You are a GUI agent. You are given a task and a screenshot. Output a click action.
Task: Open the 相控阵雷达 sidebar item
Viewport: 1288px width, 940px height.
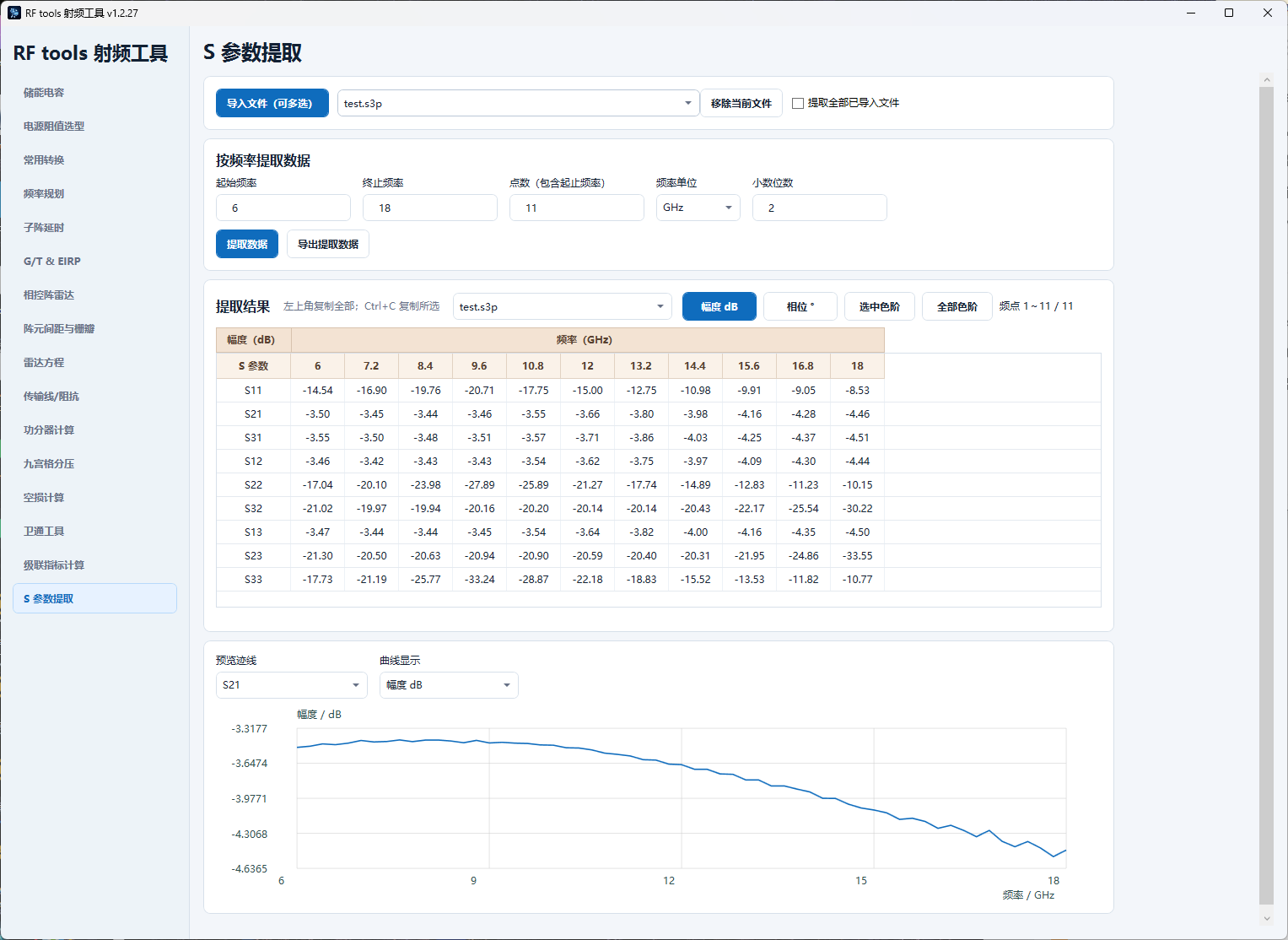94,295
